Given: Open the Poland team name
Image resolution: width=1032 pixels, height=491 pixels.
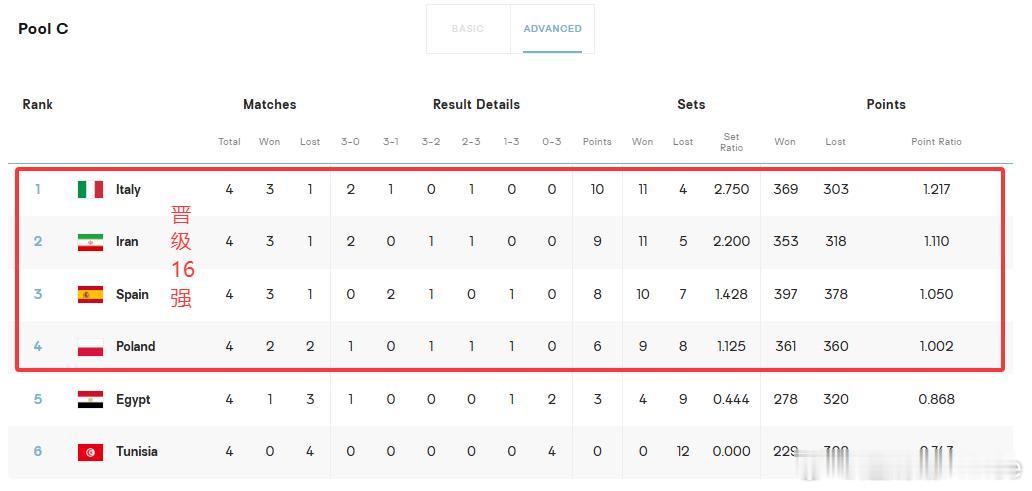Looking at the screenshot, I should coord(136,346).
